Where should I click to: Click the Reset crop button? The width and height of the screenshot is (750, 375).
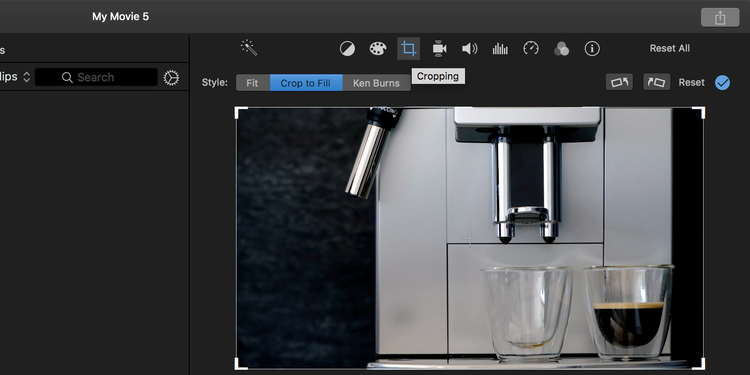692,82
